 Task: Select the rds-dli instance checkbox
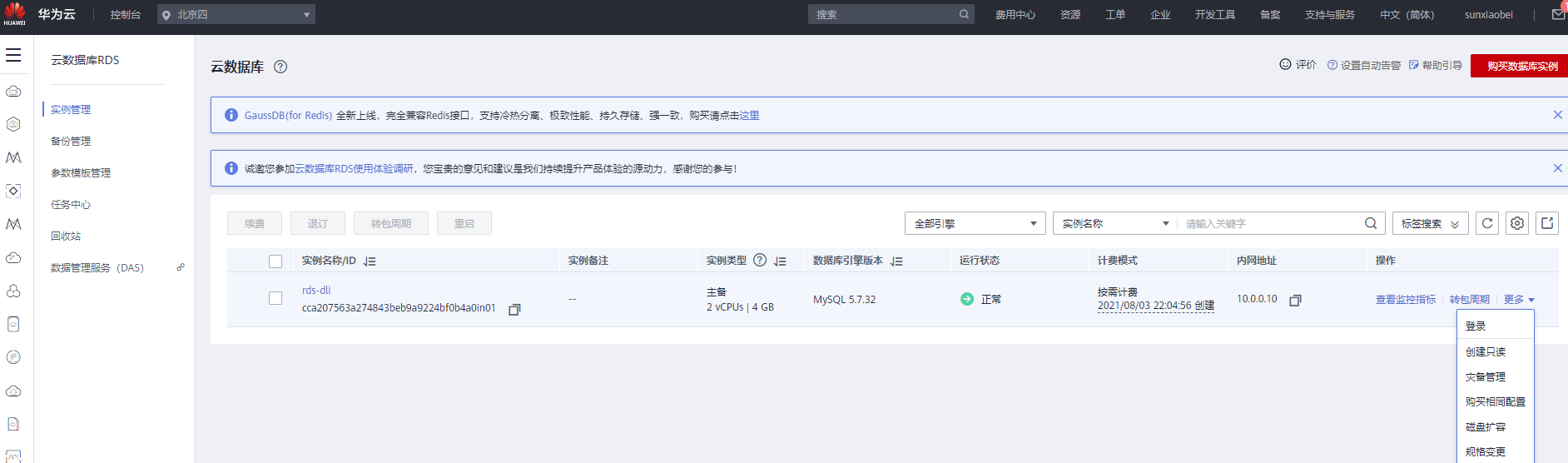point(275,298)
